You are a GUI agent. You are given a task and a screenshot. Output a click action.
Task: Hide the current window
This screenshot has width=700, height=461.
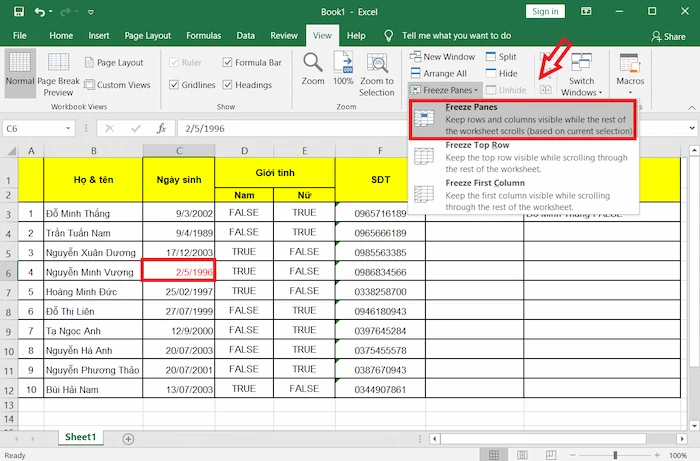coord(502,73)
